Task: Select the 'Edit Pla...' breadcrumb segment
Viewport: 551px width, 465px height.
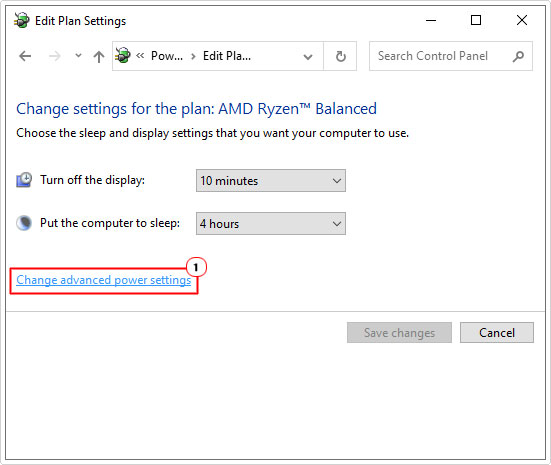Action: coord(227,56)
